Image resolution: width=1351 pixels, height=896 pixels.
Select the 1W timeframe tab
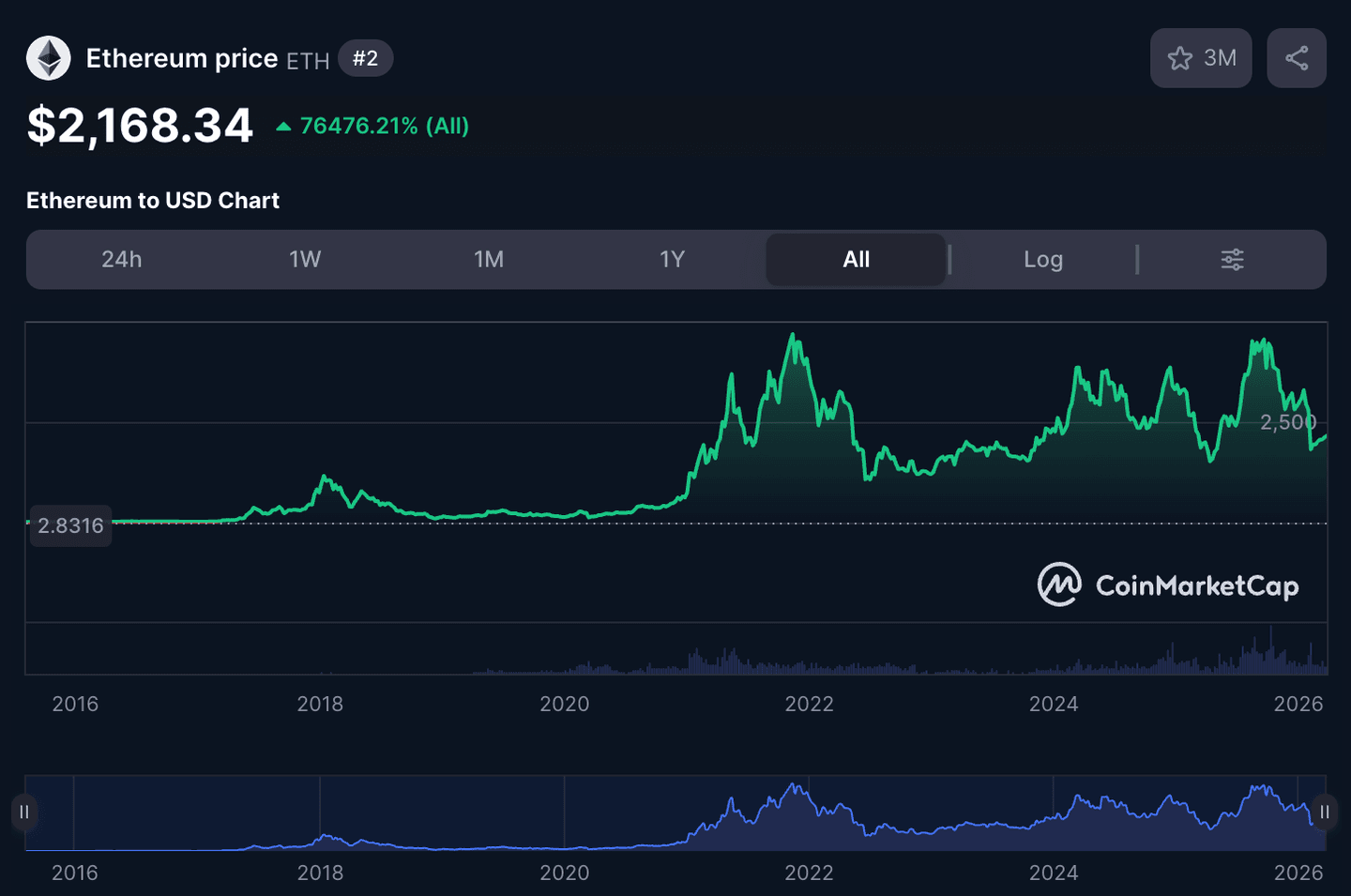[x=305, y=260]
